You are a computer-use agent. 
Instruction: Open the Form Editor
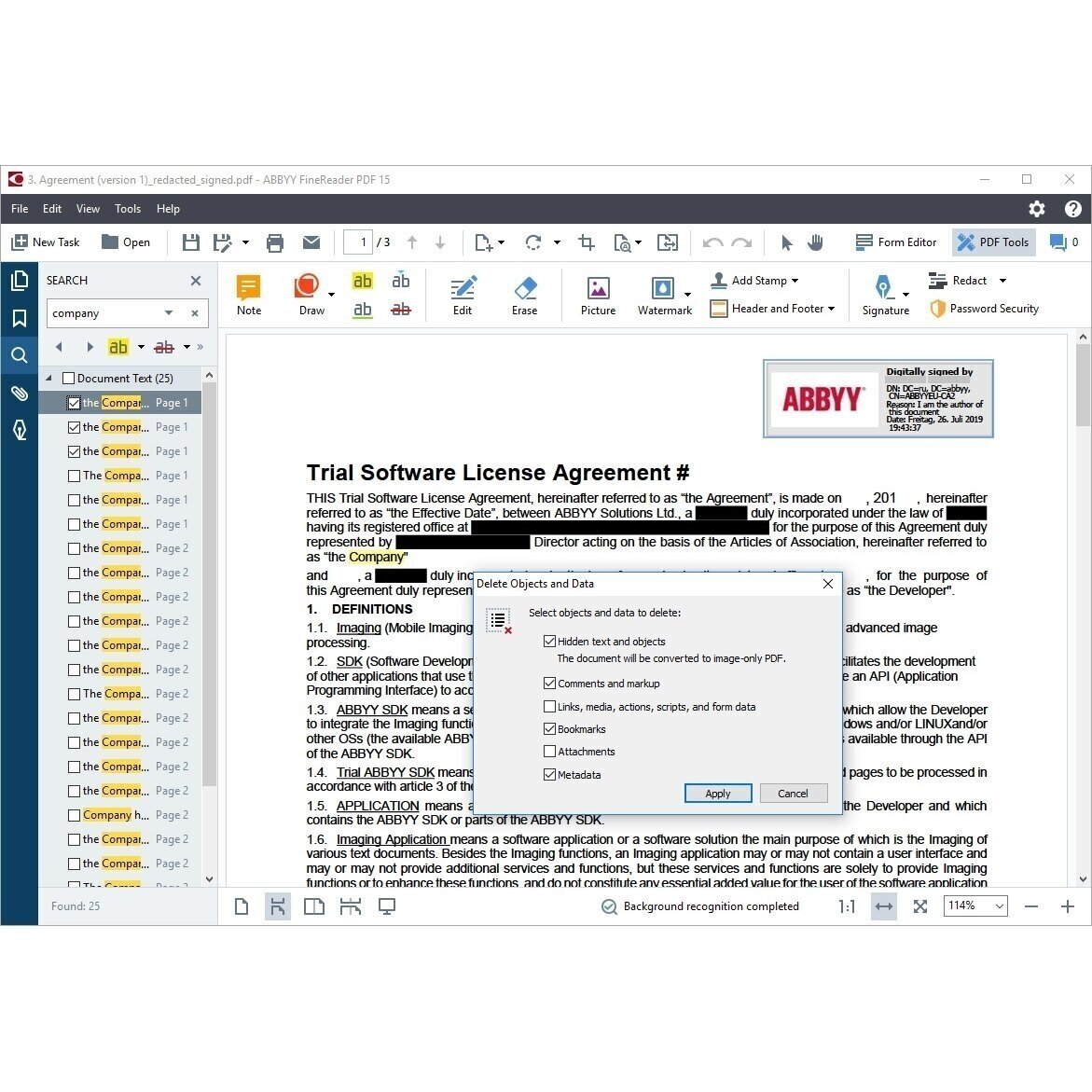(x=895, y=242)
